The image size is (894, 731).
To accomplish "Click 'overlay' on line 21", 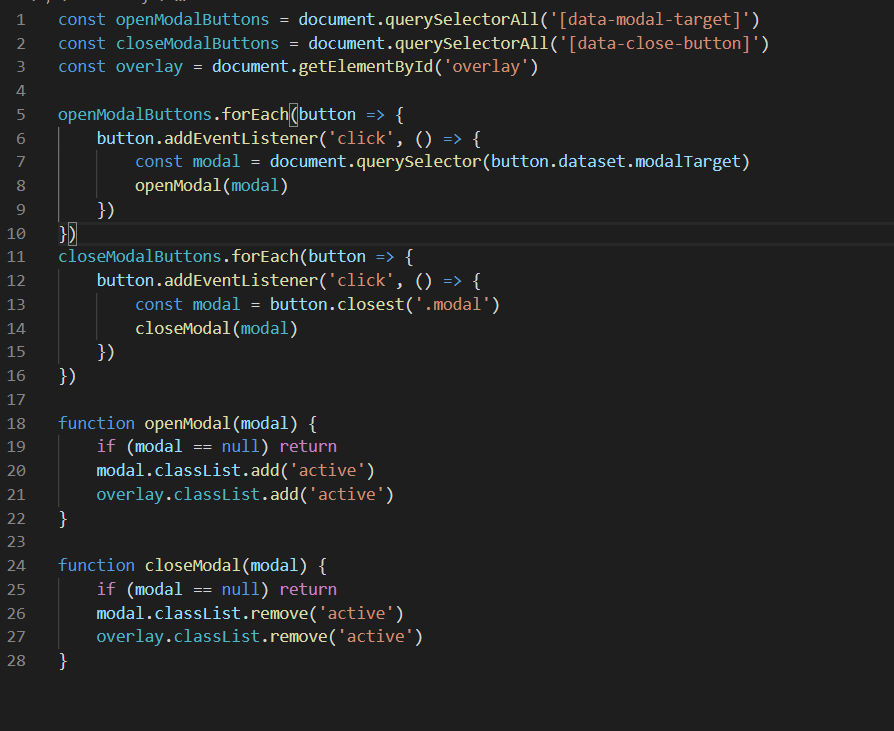I will (130, 495).
